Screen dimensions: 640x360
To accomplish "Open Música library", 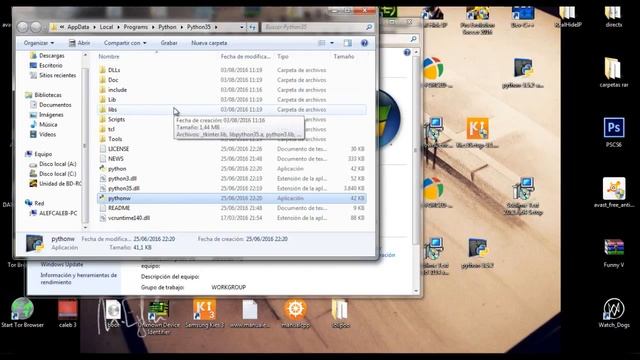I will tap(48, 124).
